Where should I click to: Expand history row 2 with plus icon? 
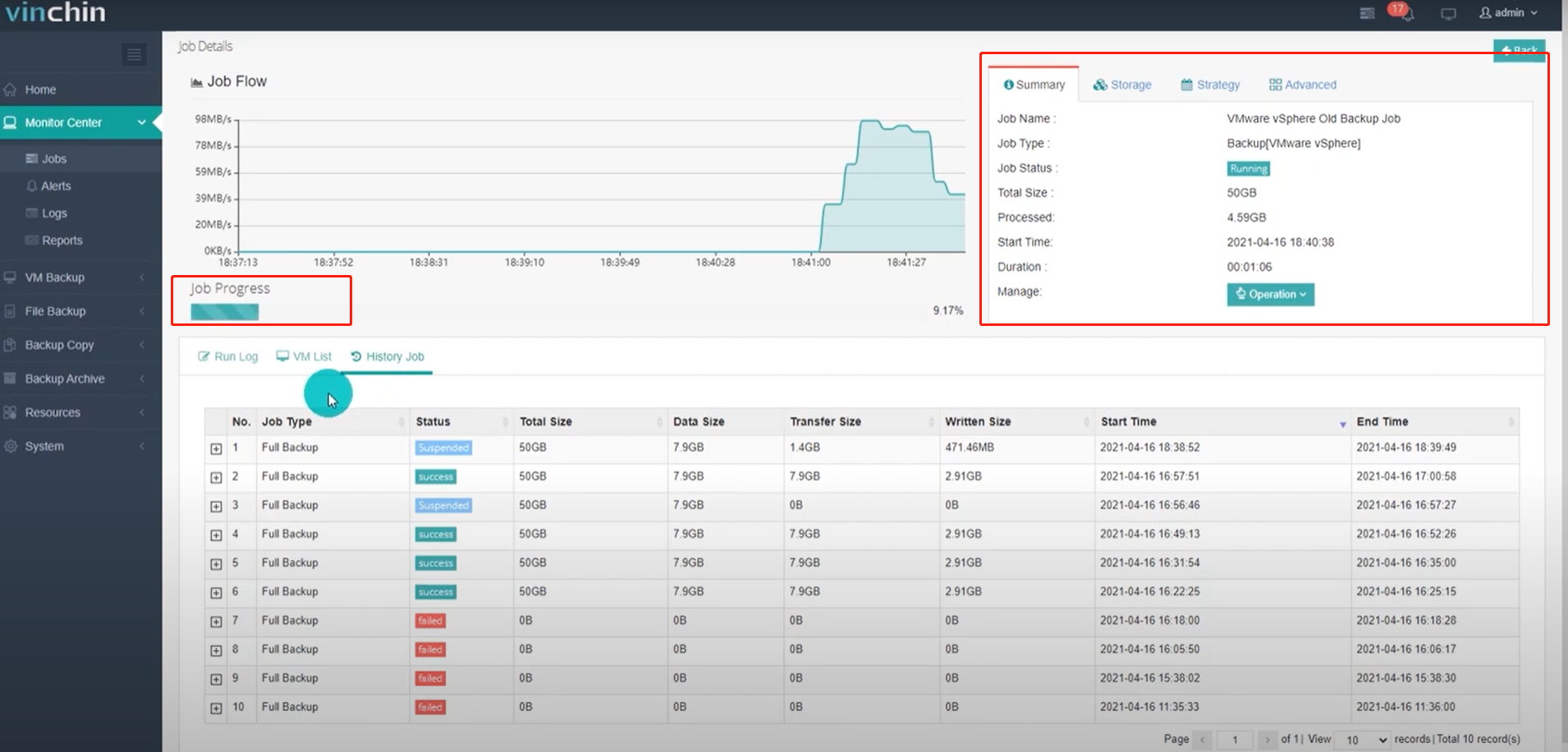click(x=216, y=478)
